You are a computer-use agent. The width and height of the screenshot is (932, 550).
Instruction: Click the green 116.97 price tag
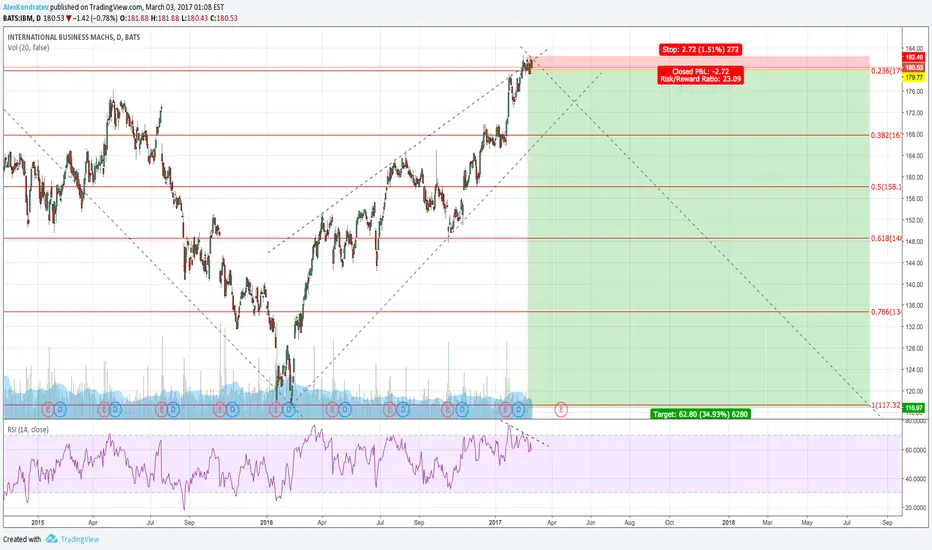coord(914,408)
